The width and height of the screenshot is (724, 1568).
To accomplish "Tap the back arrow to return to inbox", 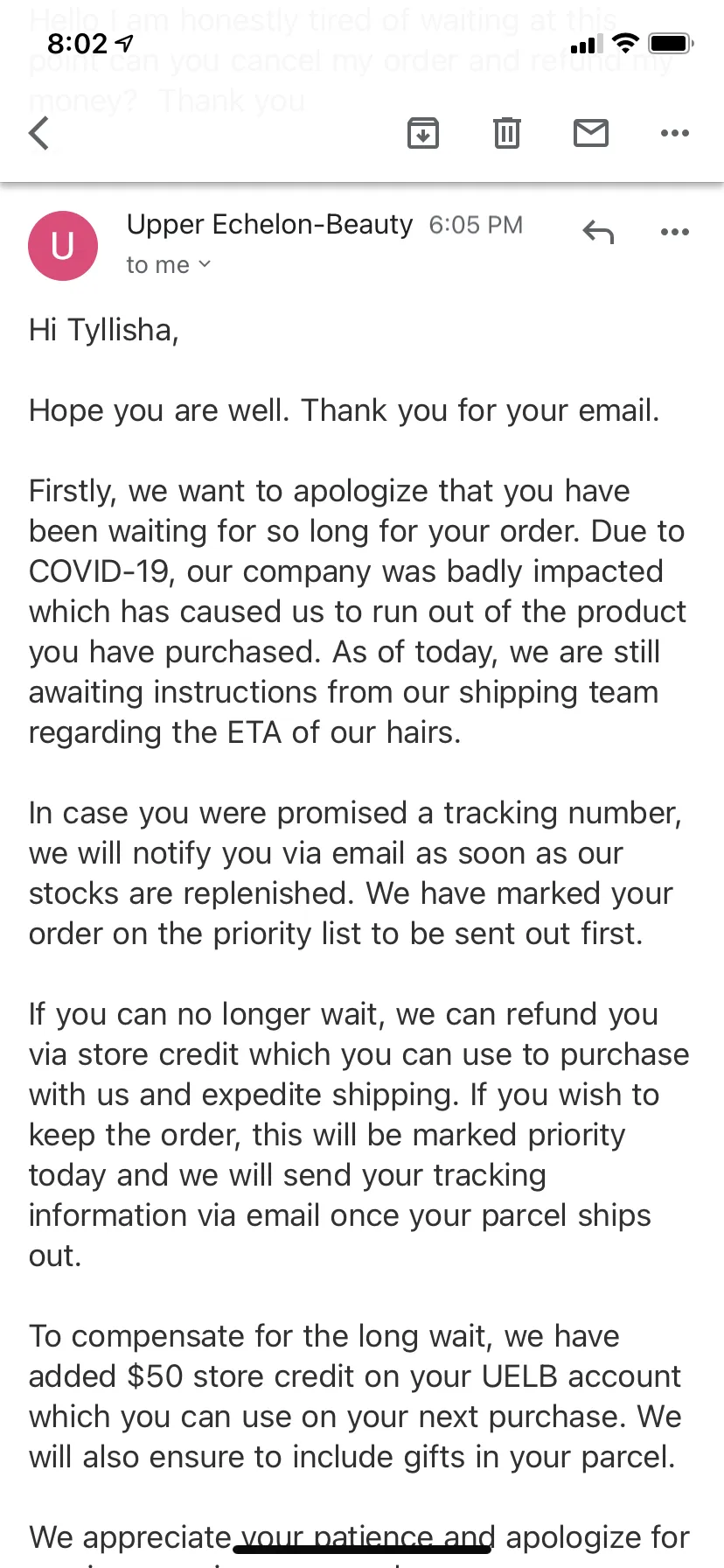I will coord(38,134).
